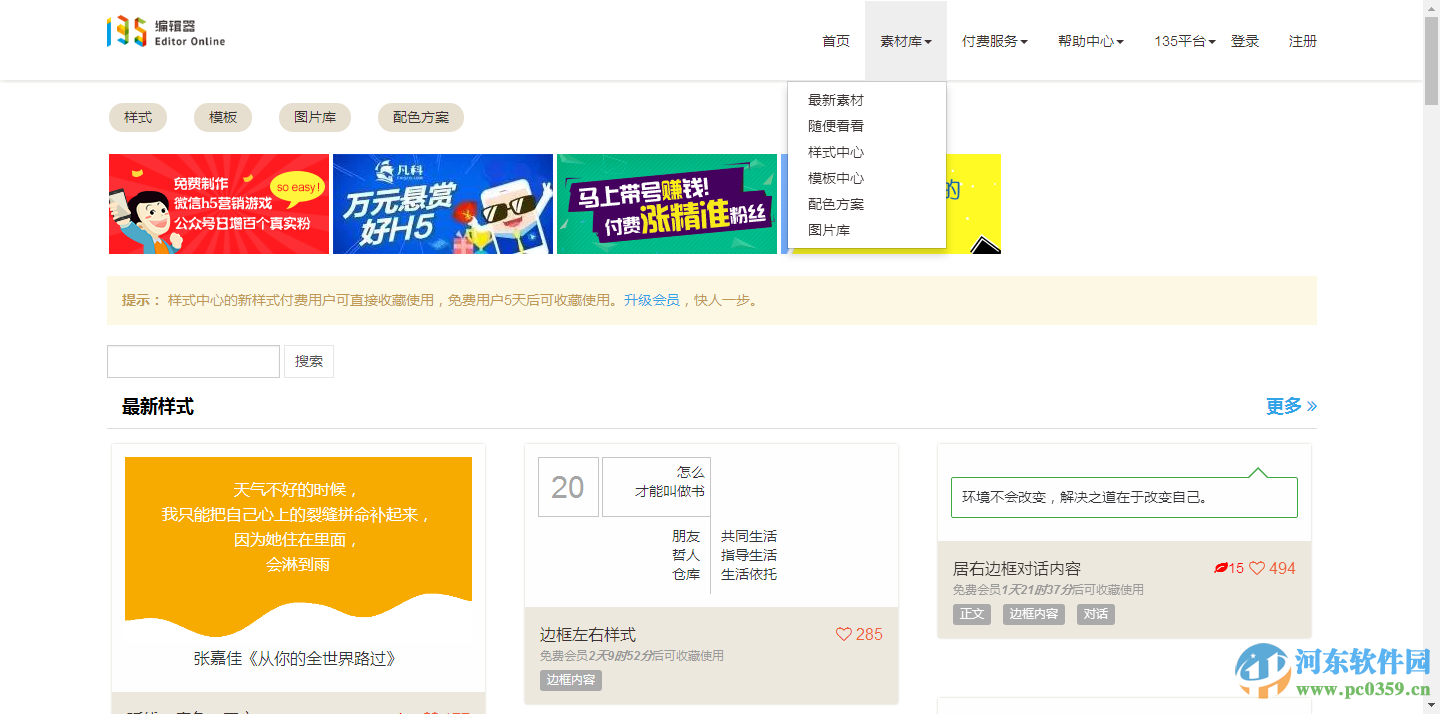Screen dimensions: 1440x714
Task: Open the 图片库 pill button
Action: [315, 117]
